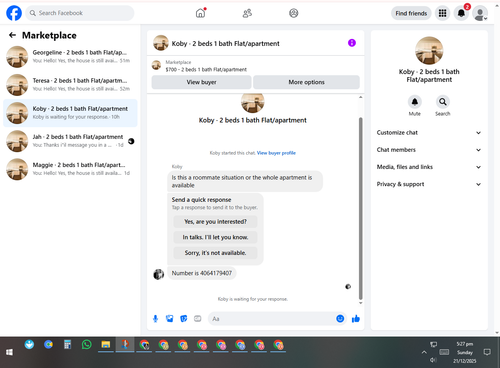Expand Customize chat section

[x=429, y=133]
